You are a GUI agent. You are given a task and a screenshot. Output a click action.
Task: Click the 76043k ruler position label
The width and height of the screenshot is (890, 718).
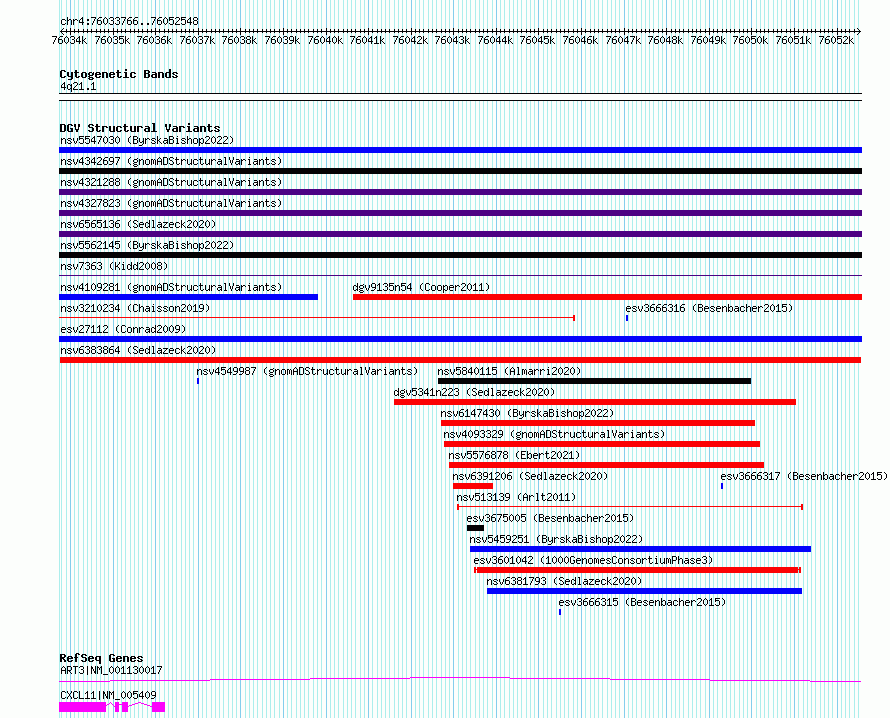coord(452,40)
